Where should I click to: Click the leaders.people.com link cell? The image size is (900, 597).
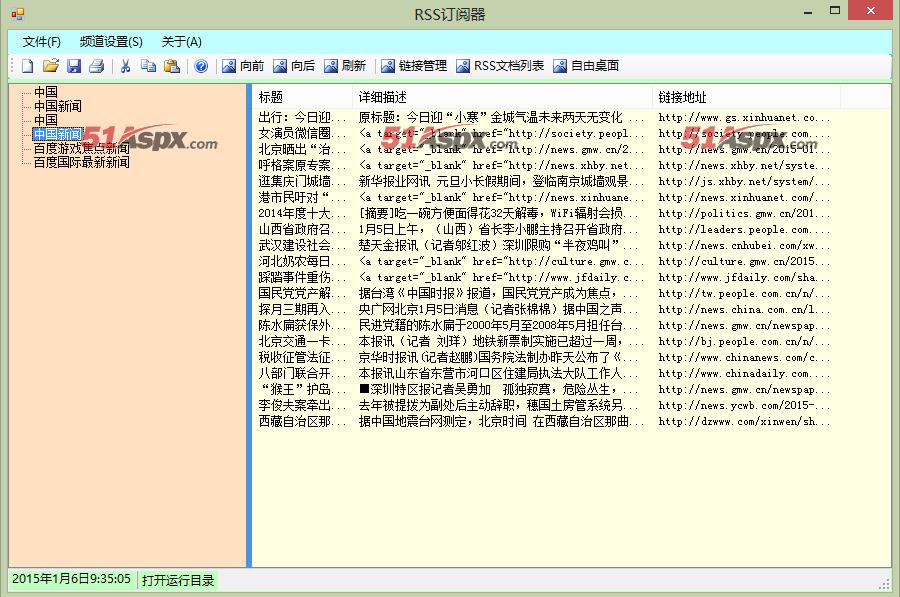(744, 230)
